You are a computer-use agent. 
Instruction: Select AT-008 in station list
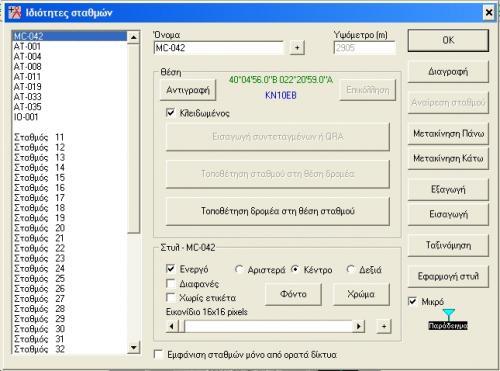(70, 67)
